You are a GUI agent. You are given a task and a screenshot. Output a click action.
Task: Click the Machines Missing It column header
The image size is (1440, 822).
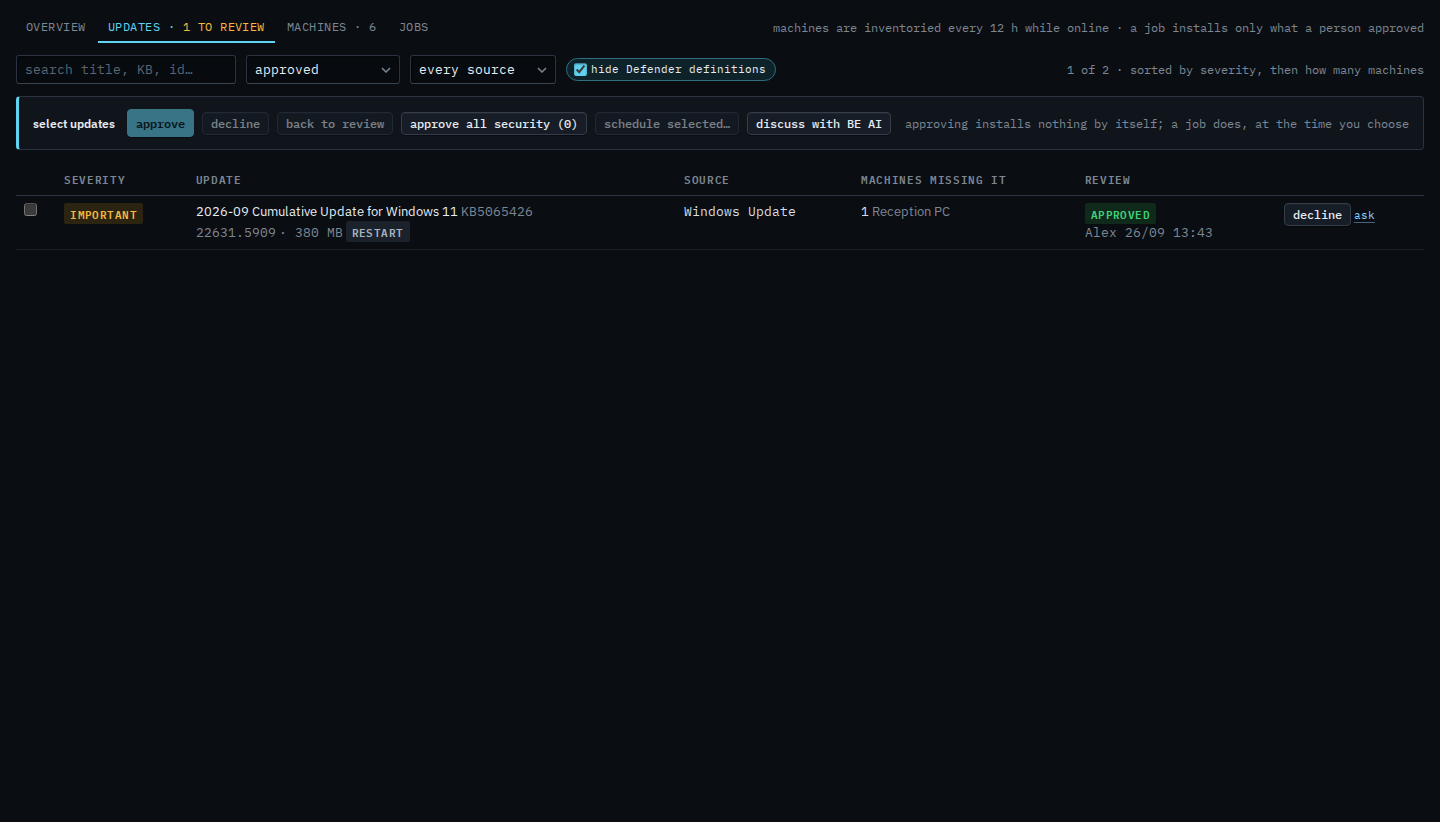pyautogui.click(x=933, y=180)
